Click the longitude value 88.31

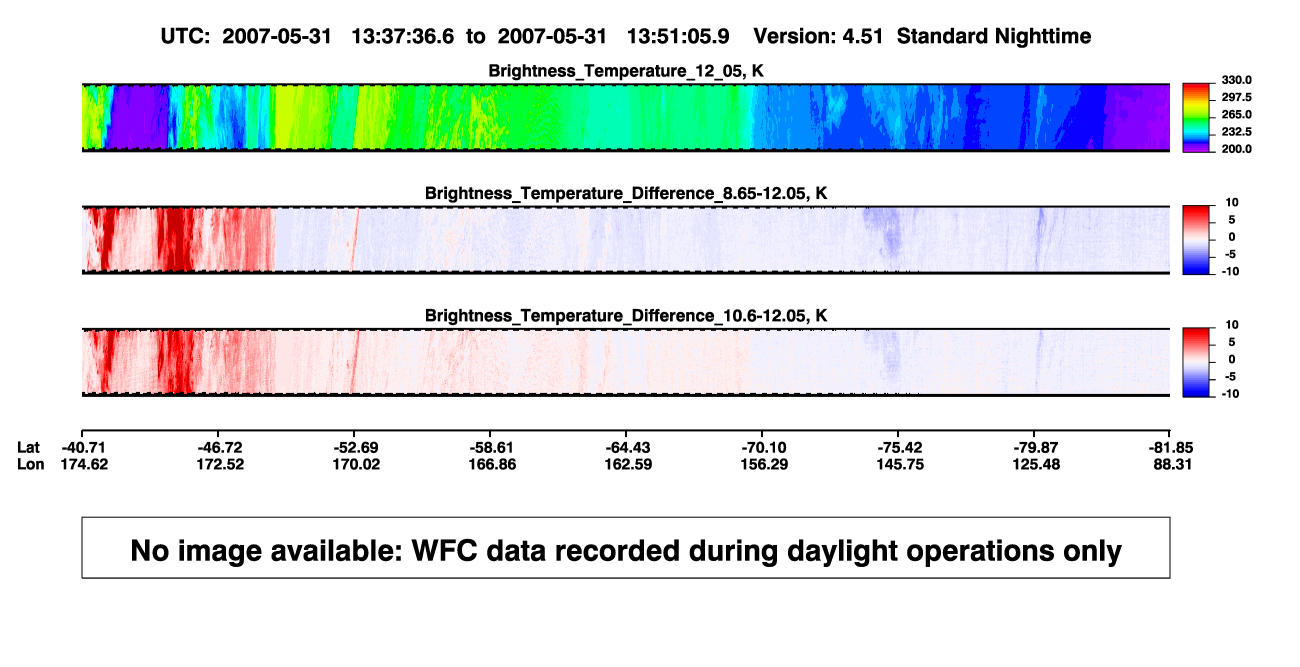[1170, 464]
